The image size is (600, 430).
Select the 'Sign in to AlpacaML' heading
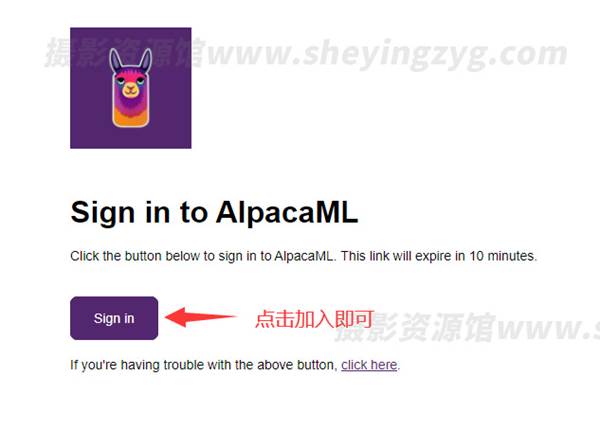[x=214, y=213]
